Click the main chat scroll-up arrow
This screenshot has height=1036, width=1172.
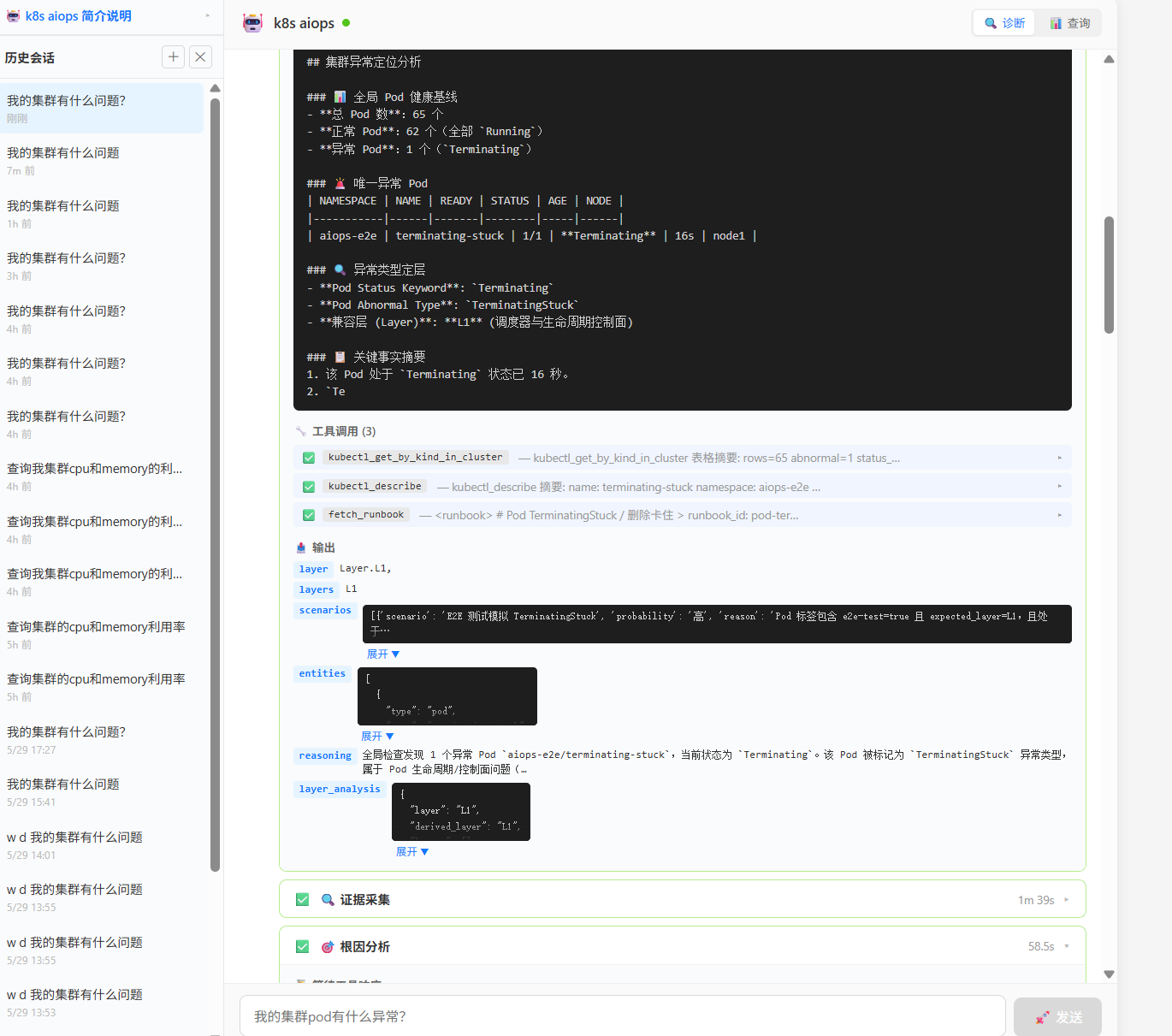coord(1109,59)
